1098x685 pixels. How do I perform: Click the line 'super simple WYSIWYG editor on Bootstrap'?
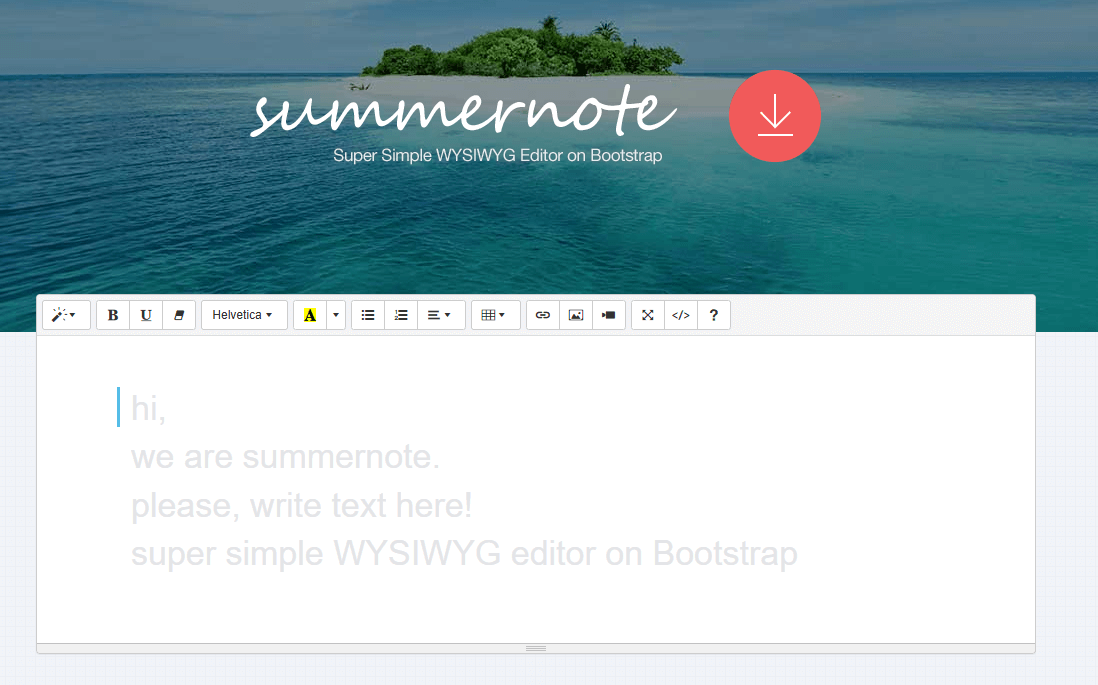[464, 554]
